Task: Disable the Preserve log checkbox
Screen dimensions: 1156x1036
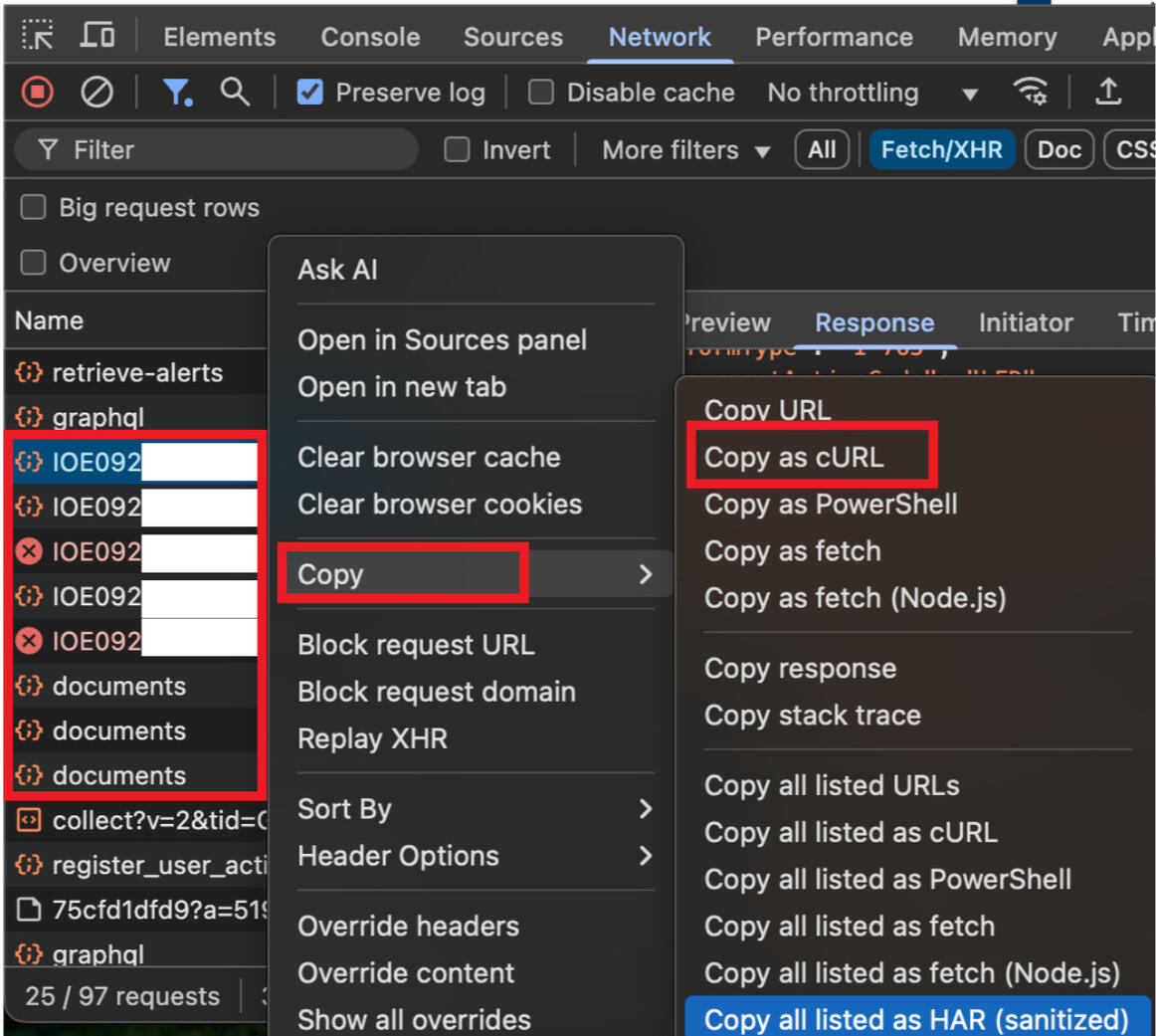Action: coord(310,93)
